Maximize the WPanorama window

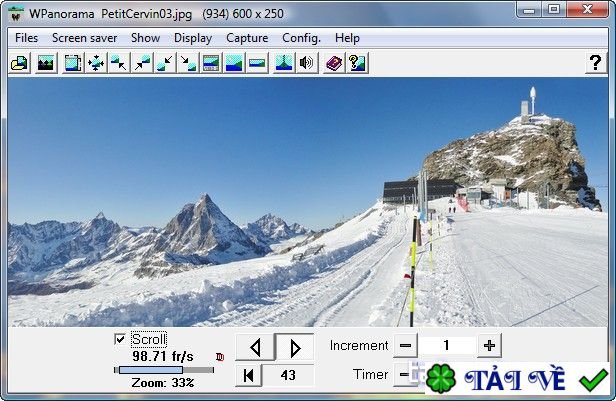pyautogui.click(x=554, y=9)
